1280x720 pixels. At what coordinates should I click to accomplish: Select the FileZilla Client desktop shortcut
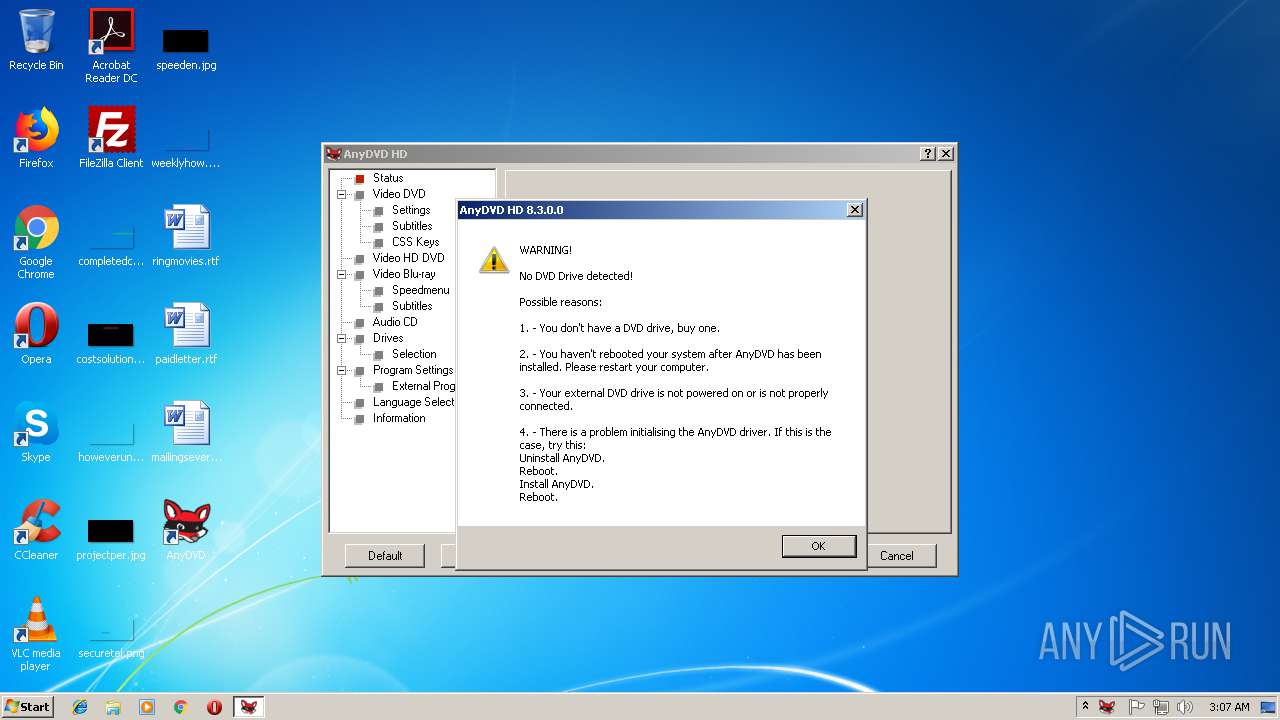pos(111,138)
